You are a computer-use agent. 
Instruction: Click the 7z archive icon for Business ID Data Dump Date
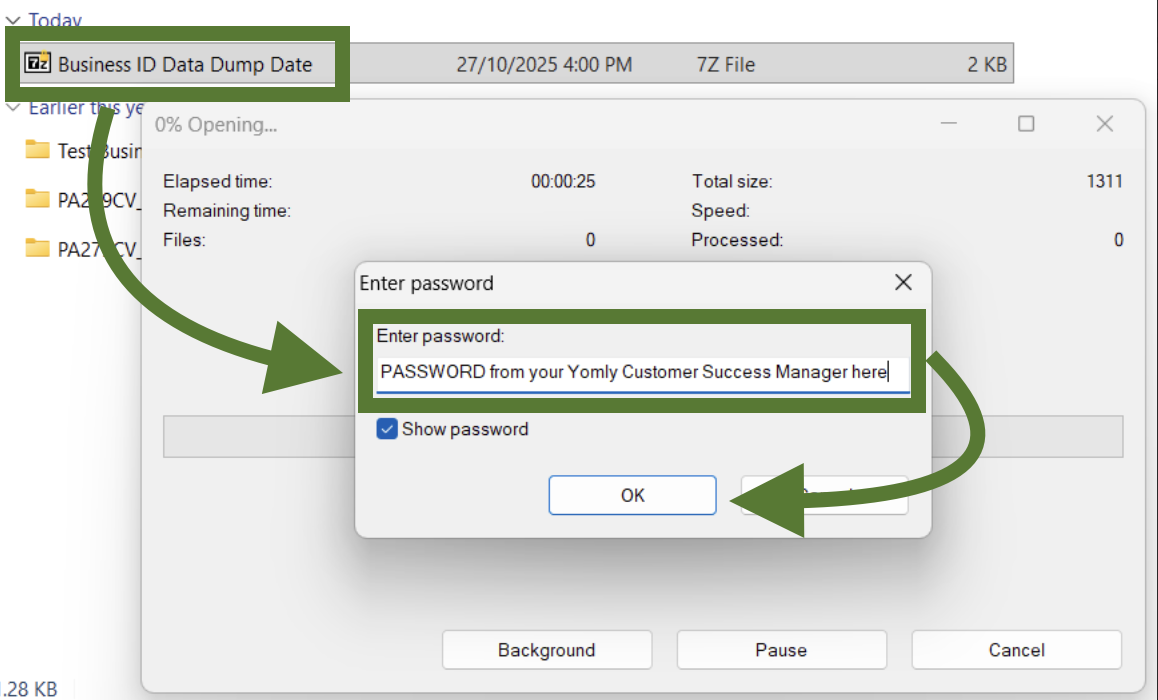(38, 64)
